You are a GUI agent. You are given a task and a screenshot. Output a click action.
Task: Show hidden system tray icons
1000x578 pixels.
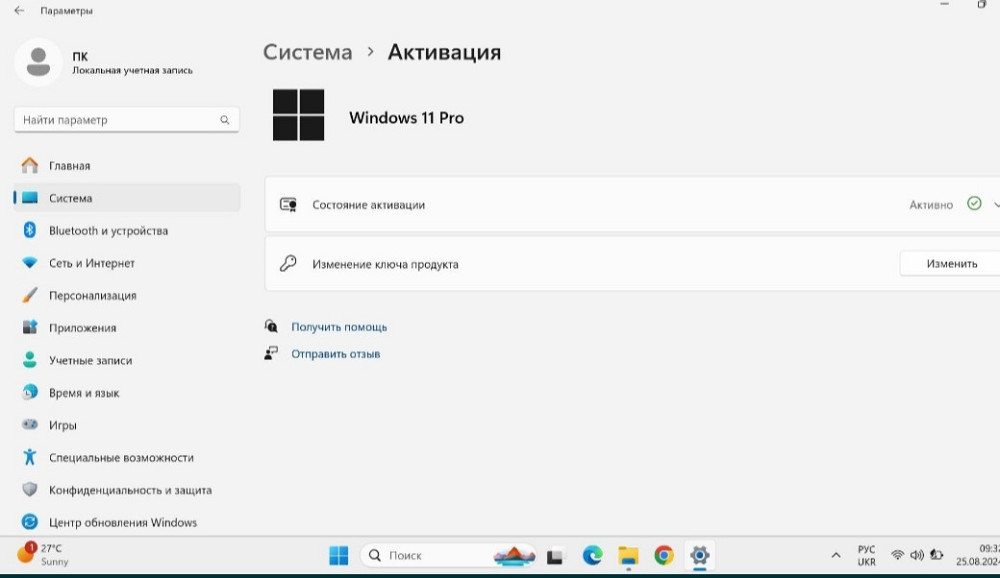(x=836, y=554)
